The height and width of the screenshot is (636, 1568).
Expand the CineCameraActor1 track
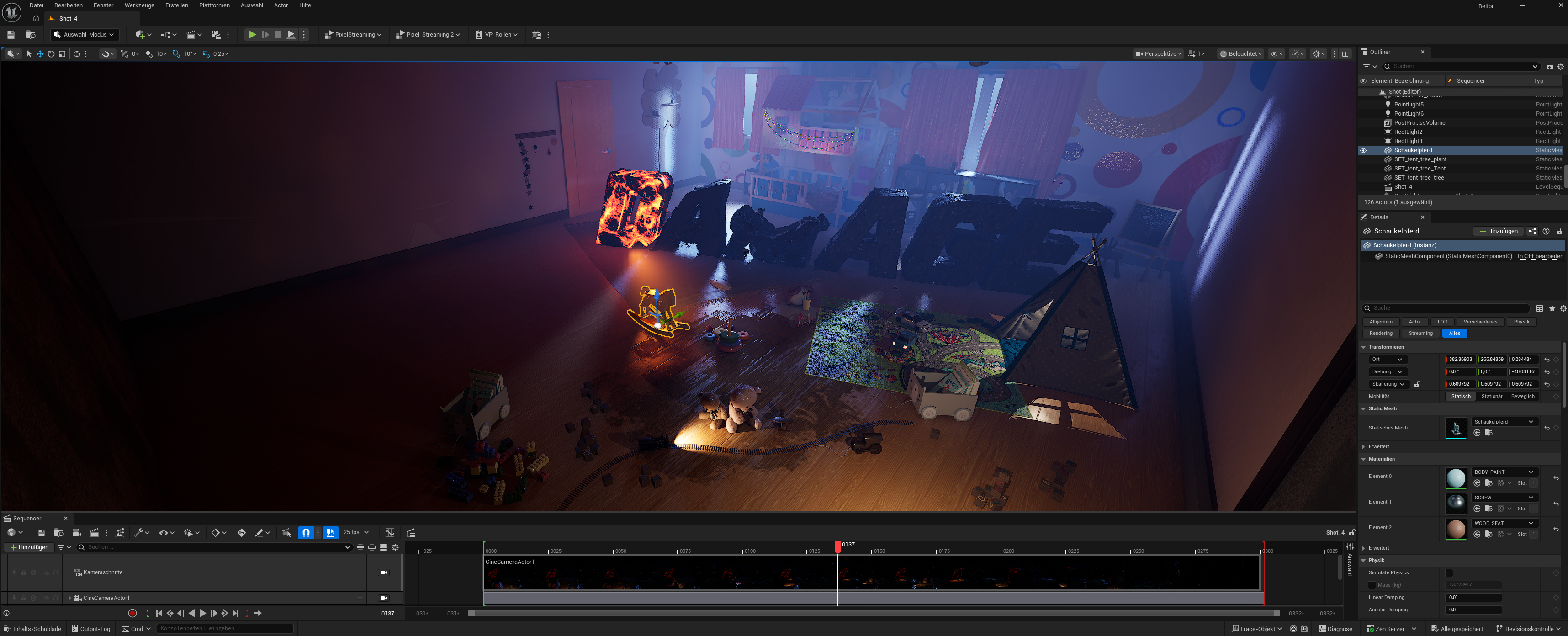(x=69, y=598)
